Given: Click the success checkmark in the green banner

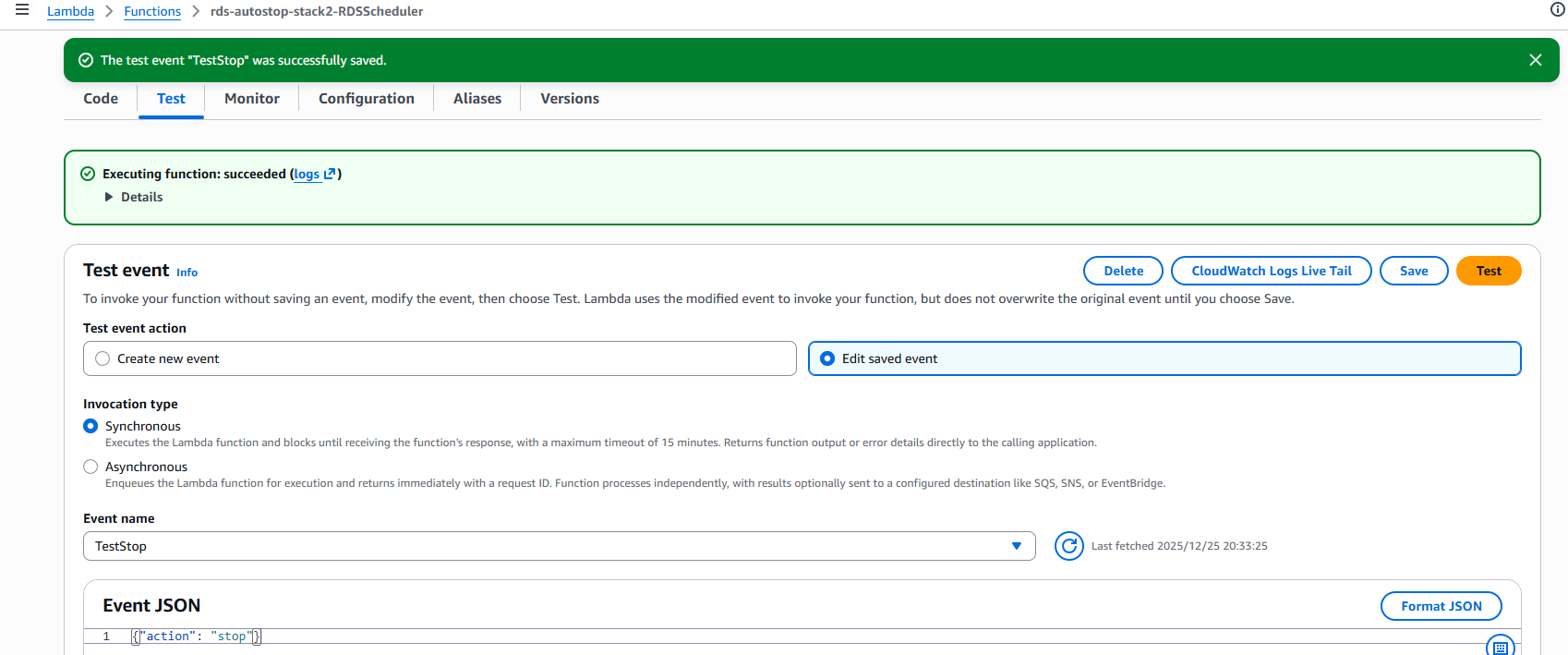Looking at the screenshot, I should pyautogui.click(x=86, y=60).
